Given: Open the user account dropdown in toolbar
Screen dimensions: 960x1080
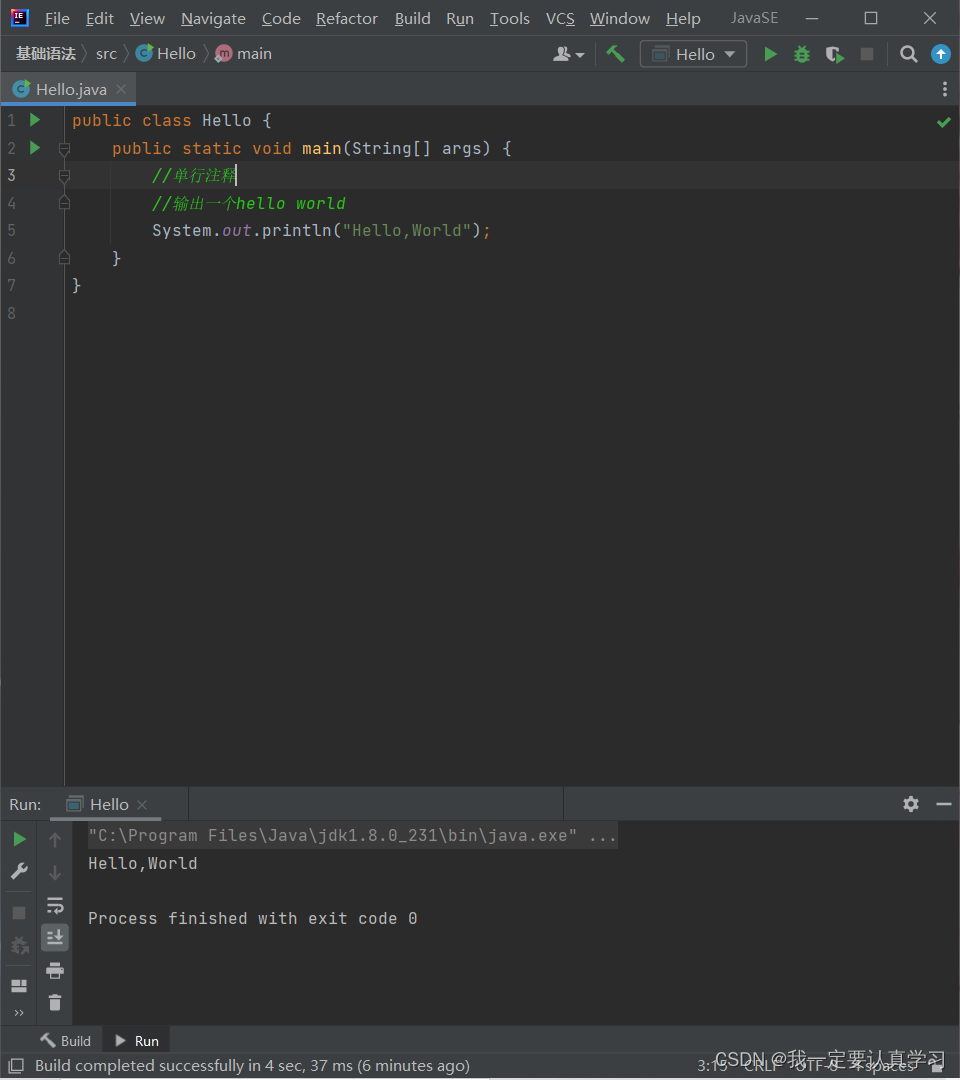Looking at the screenshot, I should pos(568,54).
